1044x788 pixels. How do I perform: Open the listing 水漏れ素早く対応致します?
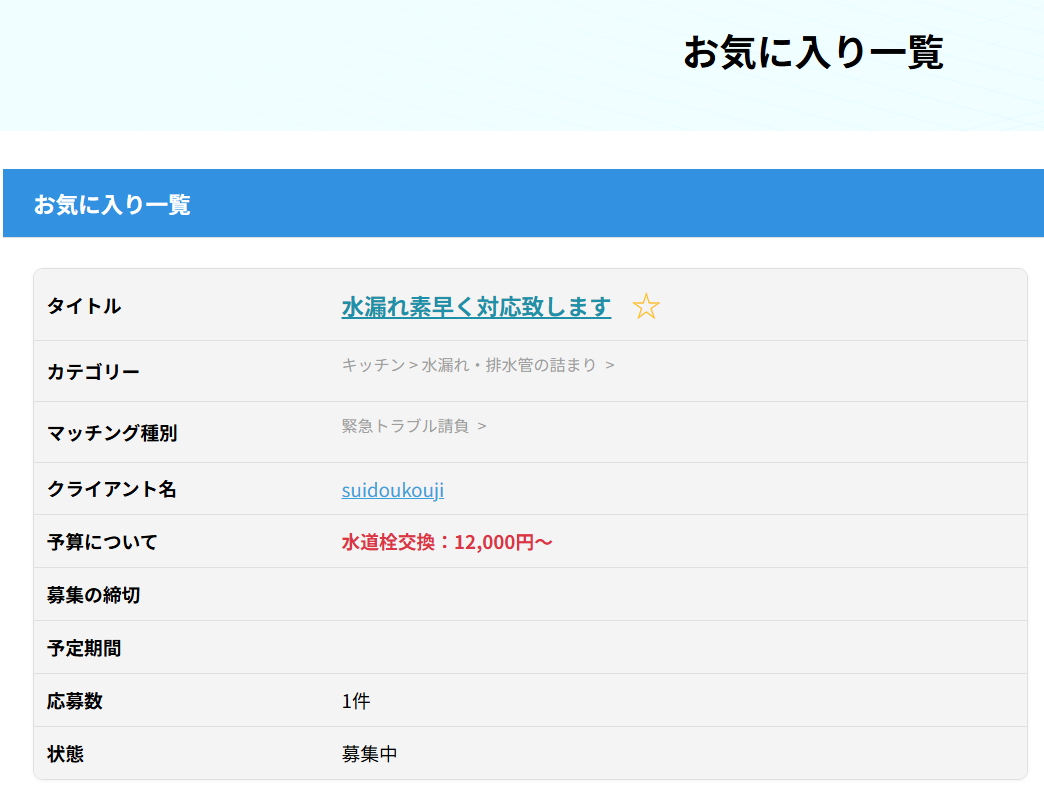(476, 307)
